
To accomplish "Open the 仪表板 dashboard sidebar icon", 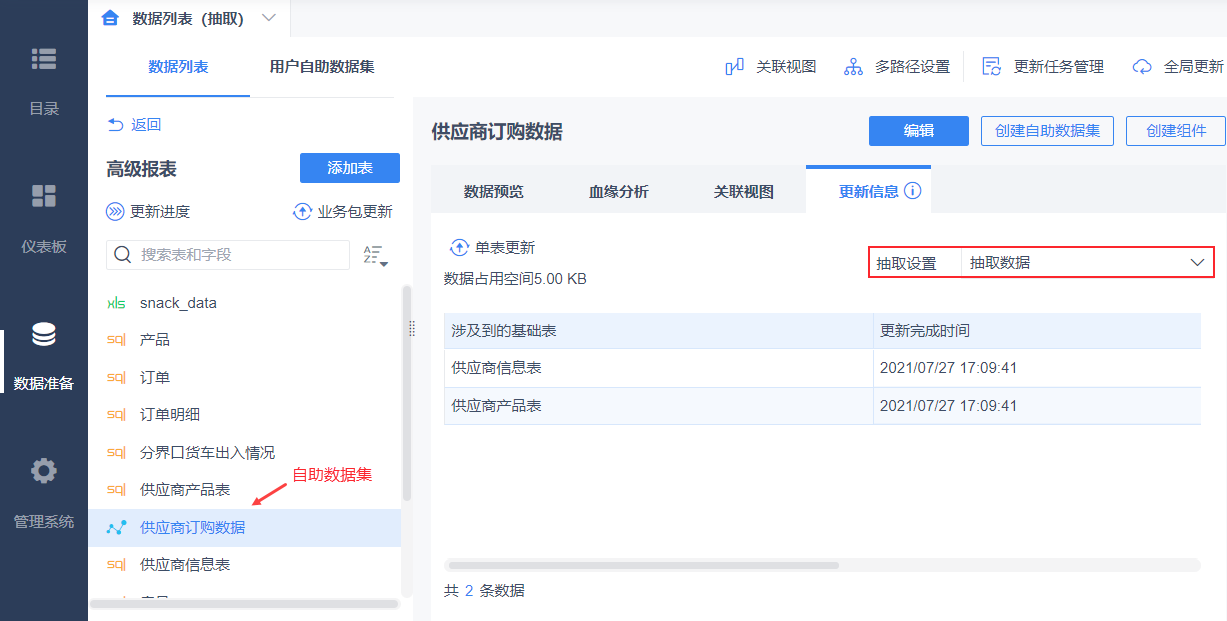I will (44, 196).
